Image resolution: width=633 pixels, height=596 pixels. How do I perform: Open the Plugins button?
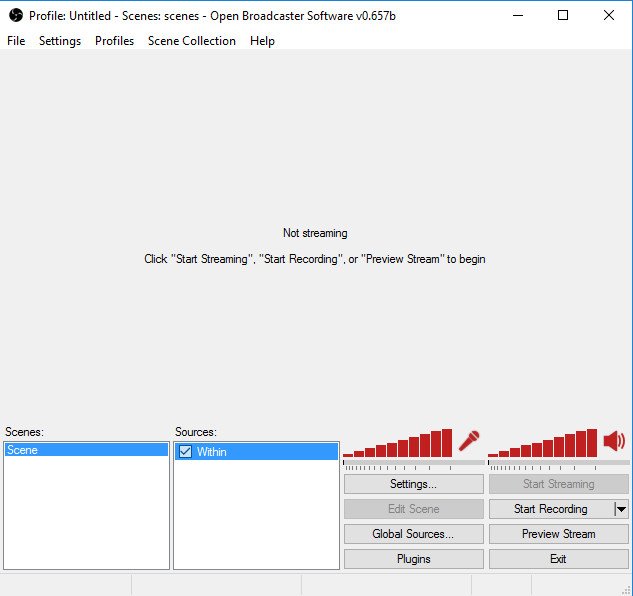(414, 559)
